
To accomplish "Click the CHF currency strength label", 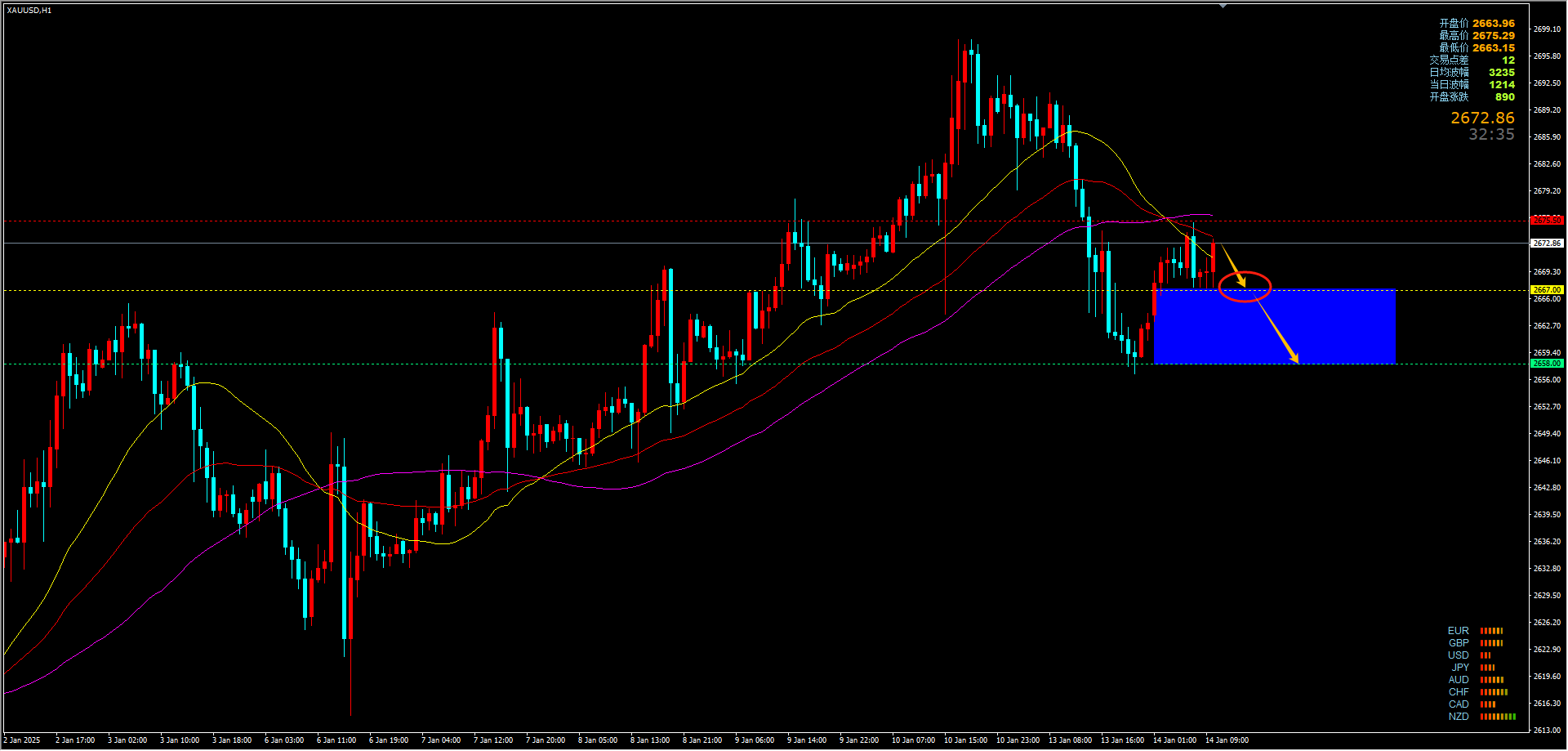I will pos(1459,692).
